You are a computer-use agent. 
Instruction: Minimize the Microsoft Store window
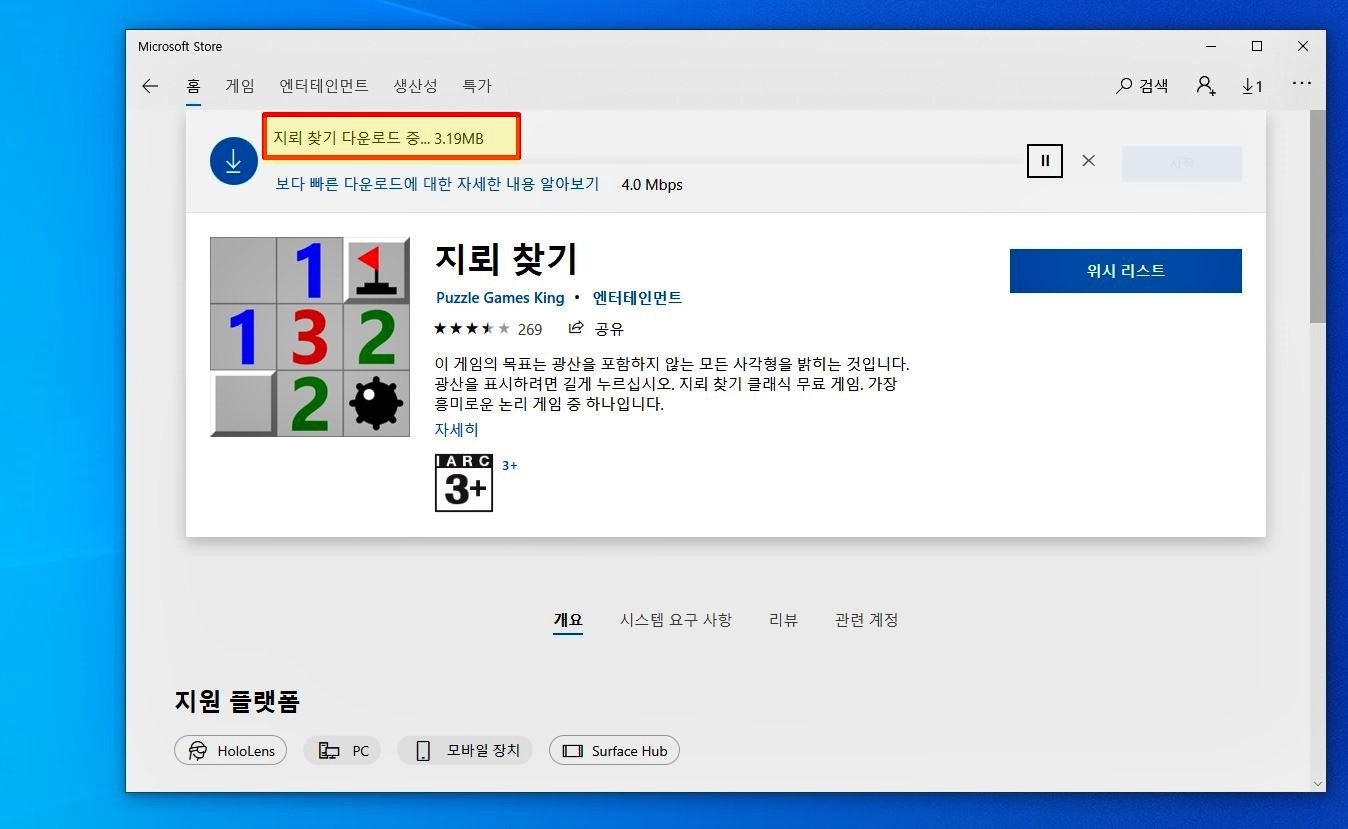click(x=1211, y=46)
